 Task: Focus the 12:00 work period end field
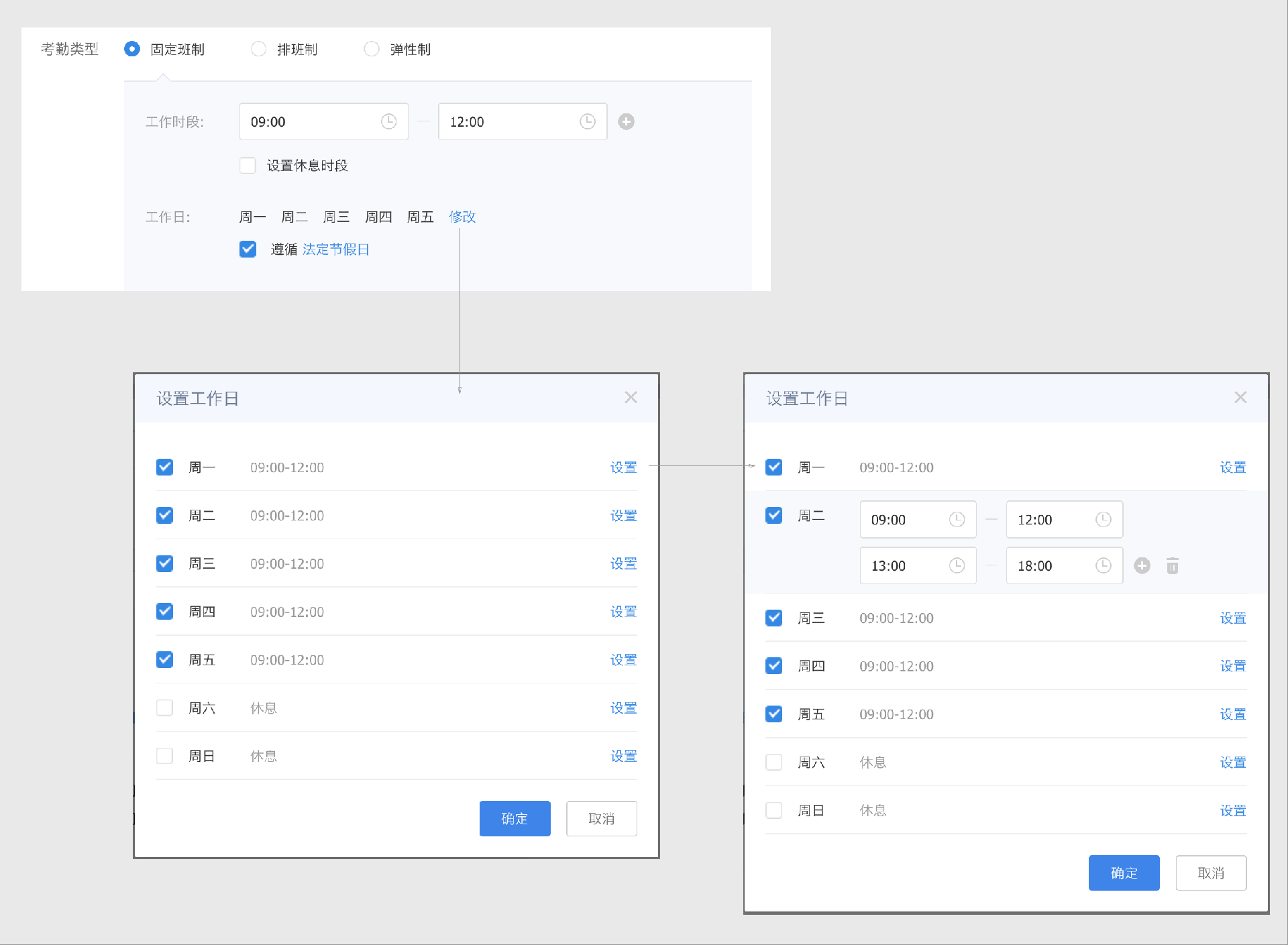coord(523,121)
